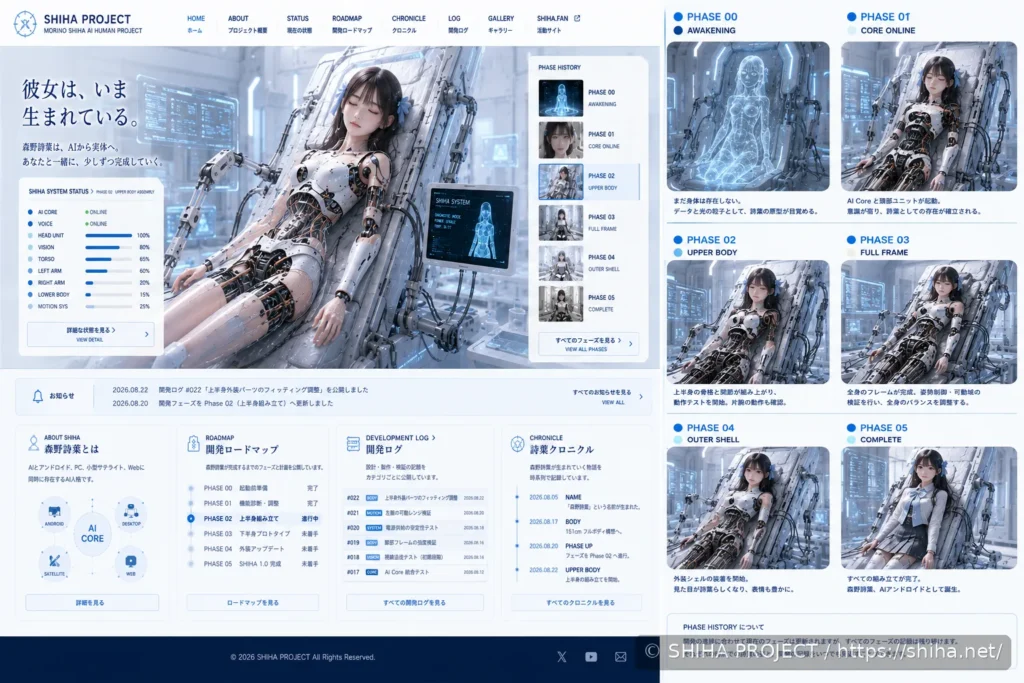The width and height of the screenshot is (1024, 683).
Task: Select the PHASE 03 roadmap marker dot
Action: click(191, 533)
